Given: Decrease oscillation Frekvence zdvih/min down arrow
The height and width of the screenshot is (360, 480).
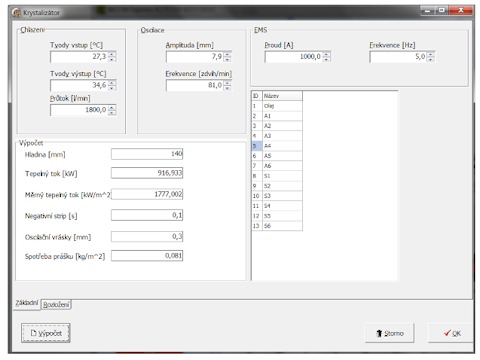Looking at the screenshot, I should tap(227, 88).
